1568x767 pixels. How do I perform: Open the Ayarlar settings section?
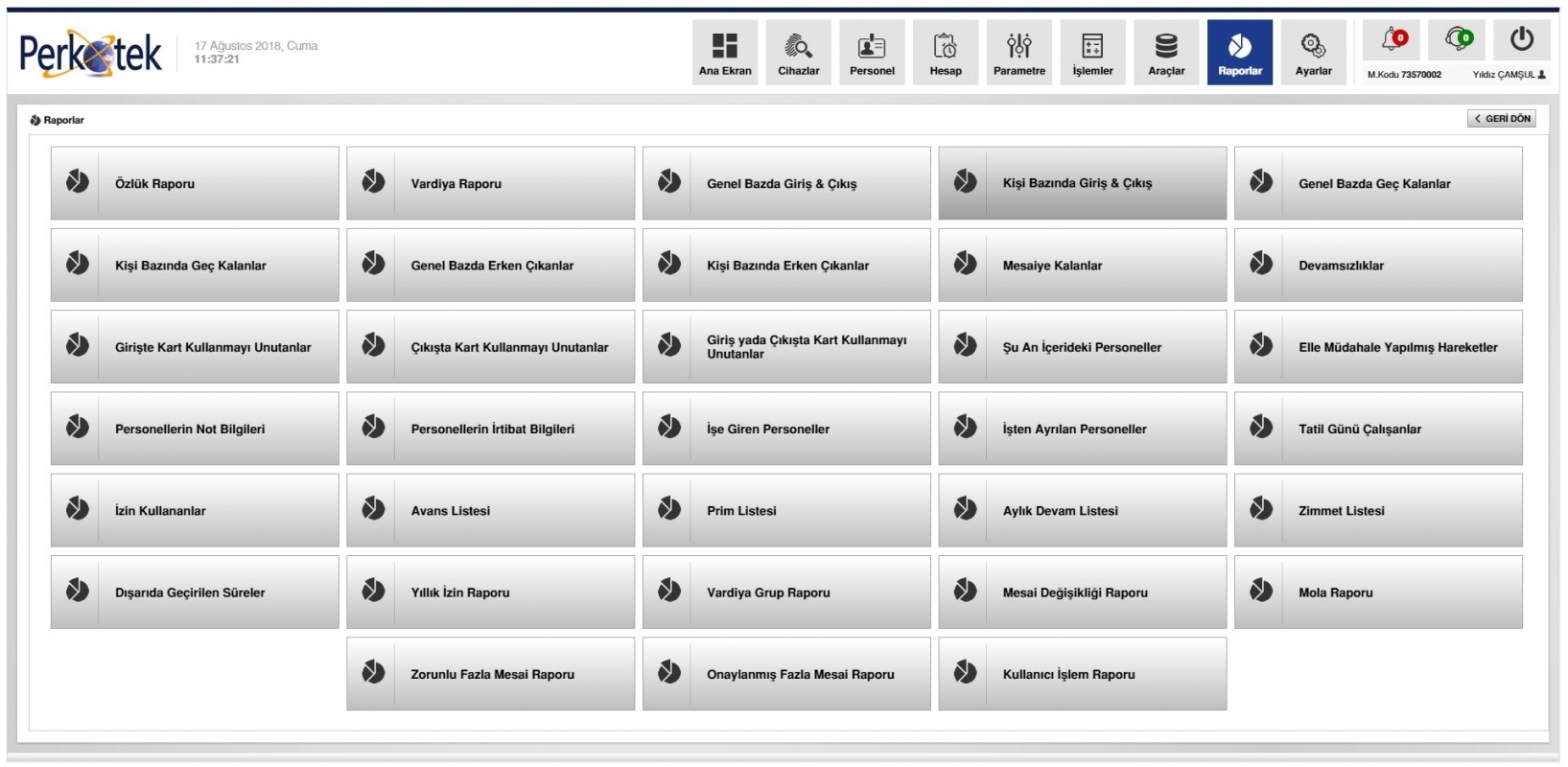pyautogui.click(x=1314, y=53)
